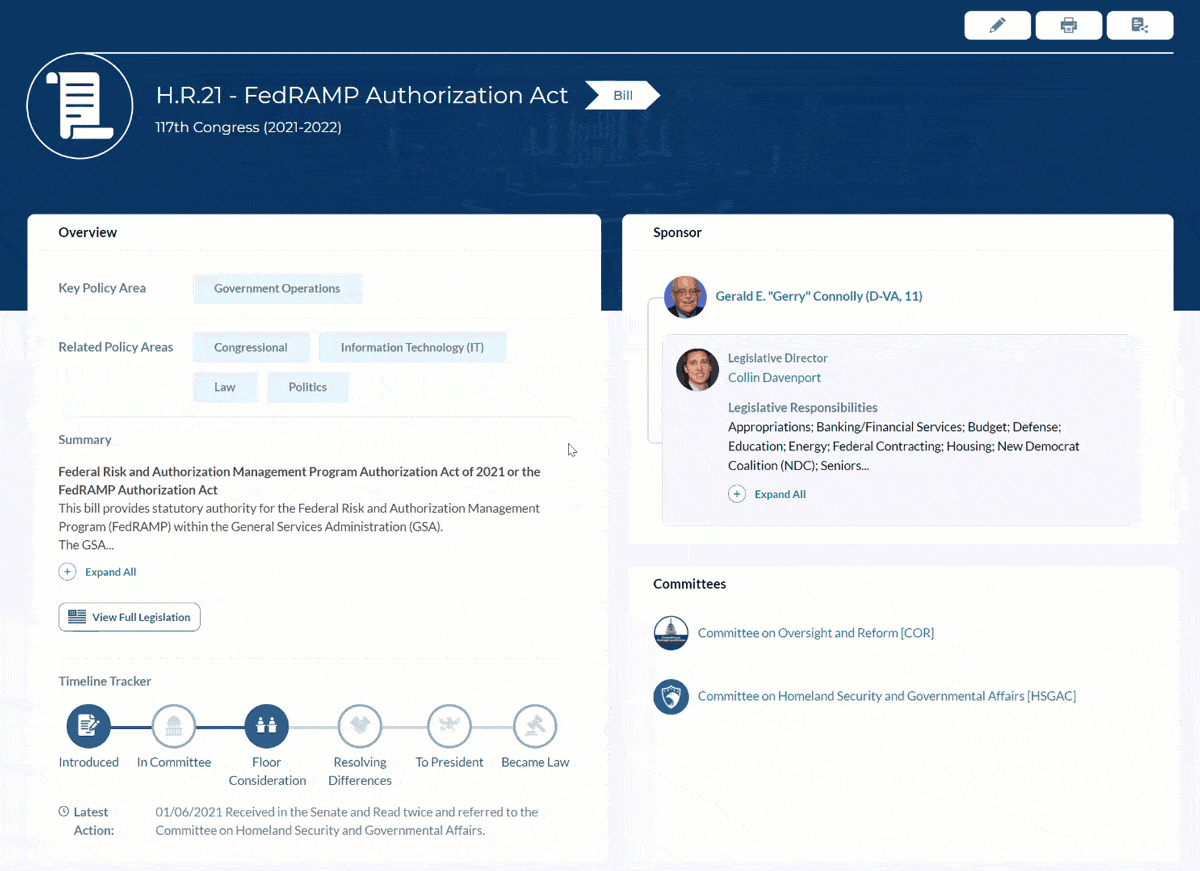
Task: Click the Summary section heading
Action: tap(85, 439)
